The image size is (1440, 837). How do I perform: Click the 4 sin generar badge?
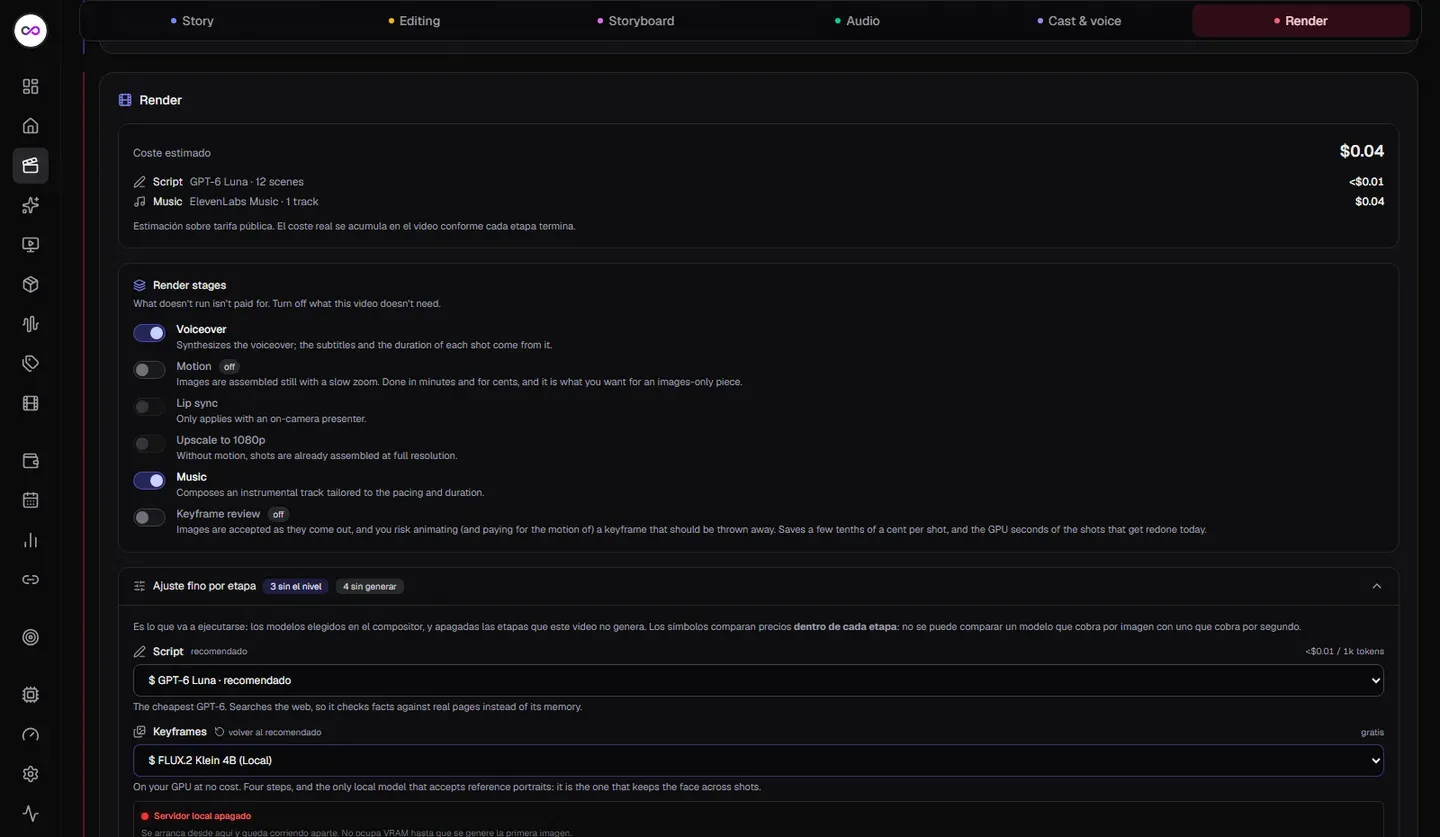point(370,586)
